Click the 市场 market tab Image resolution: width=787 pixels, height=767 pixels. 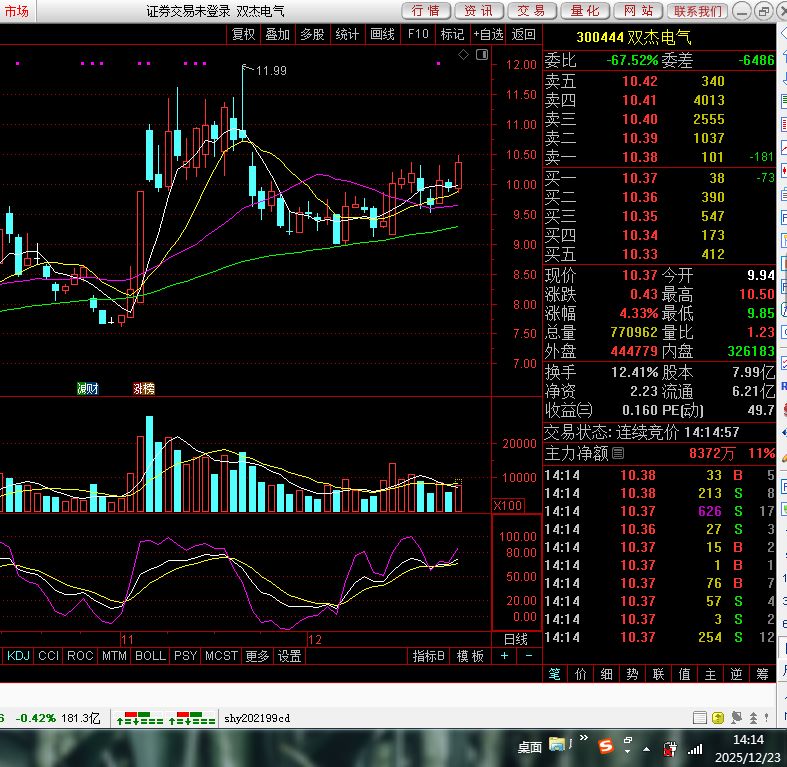point(17,11)
